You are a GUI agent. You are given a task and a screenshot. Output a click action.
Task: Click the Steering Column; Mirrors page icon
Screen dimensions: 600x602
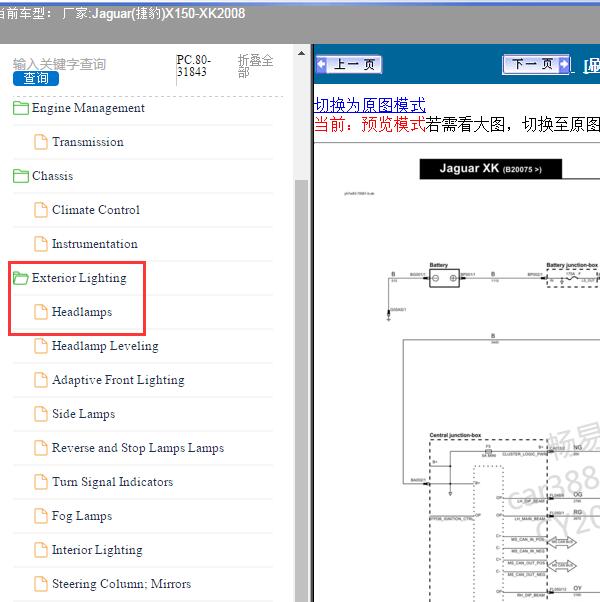tap(41, 584)
